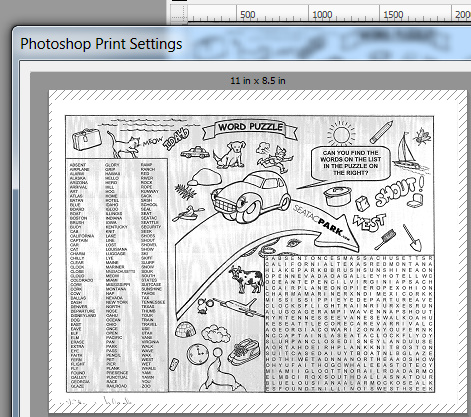Click the 500 mark on horizontal ruler
The image size is (471, 417).
pyautogui.click(x=248, y=15)
